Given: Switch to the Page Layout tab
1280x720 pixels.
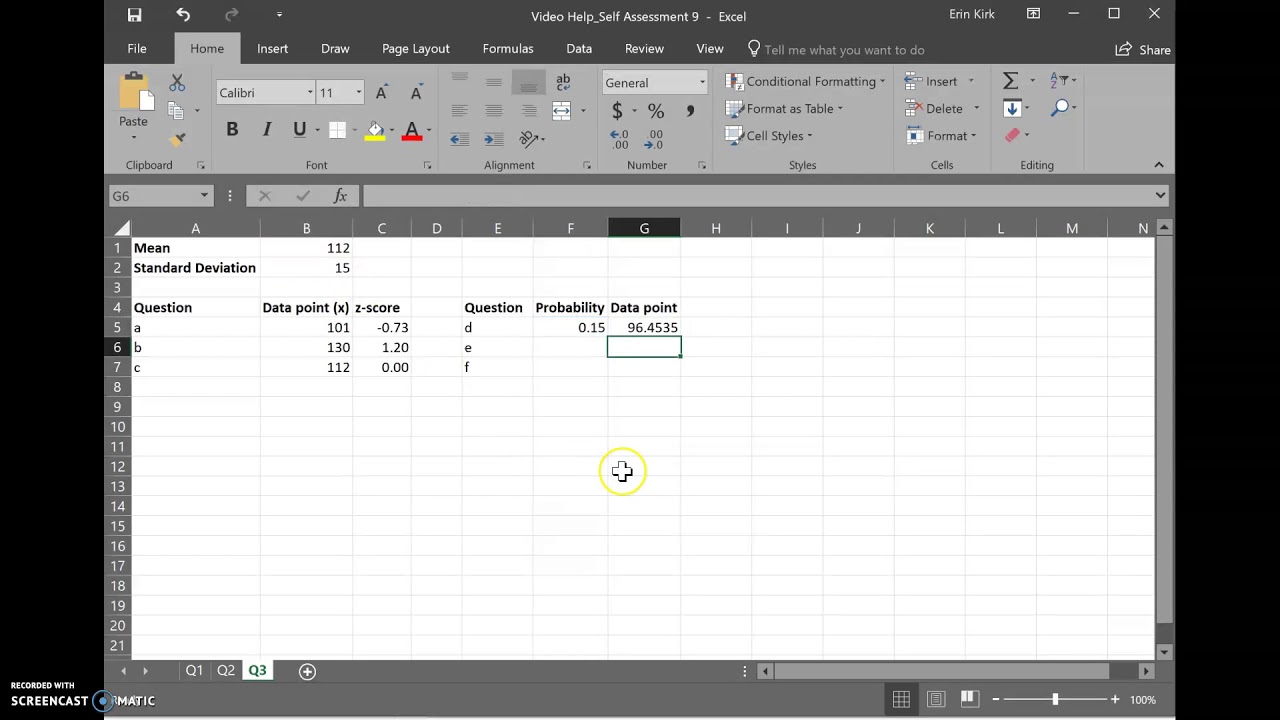Looking at the screenshot, I should pos(416,48).
